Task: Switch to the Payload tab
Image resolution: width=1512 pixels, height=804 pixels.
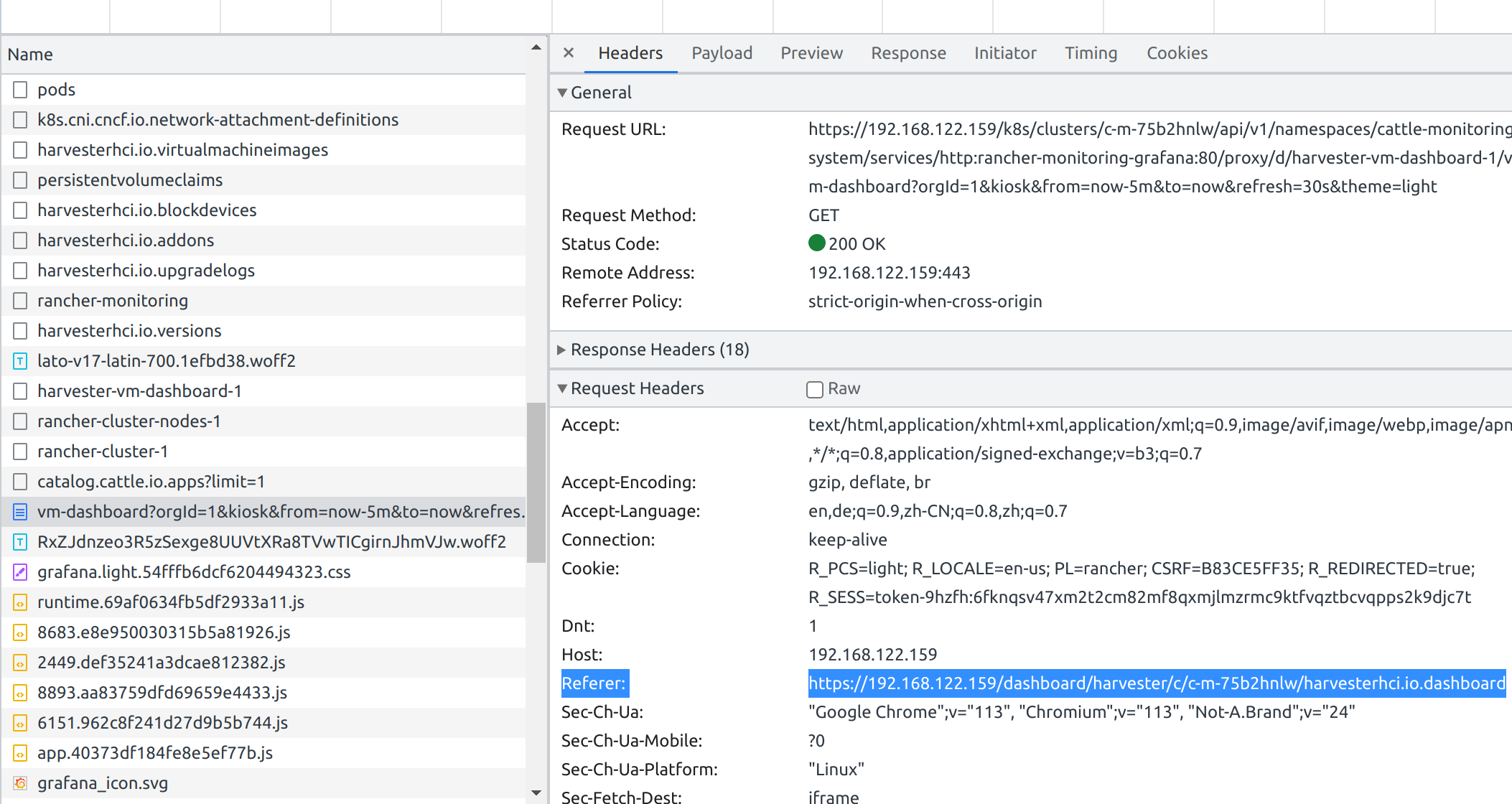Action: pyautogui.click(x=722, y=52)
